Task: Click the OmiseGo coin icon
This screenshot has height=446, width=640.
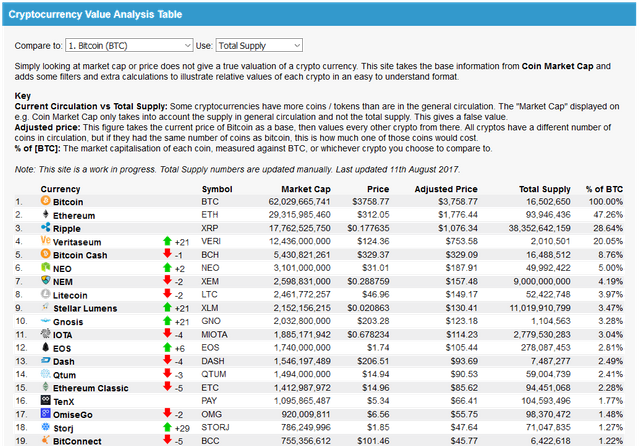Action: pyautogui.click(x=45, y=413)
